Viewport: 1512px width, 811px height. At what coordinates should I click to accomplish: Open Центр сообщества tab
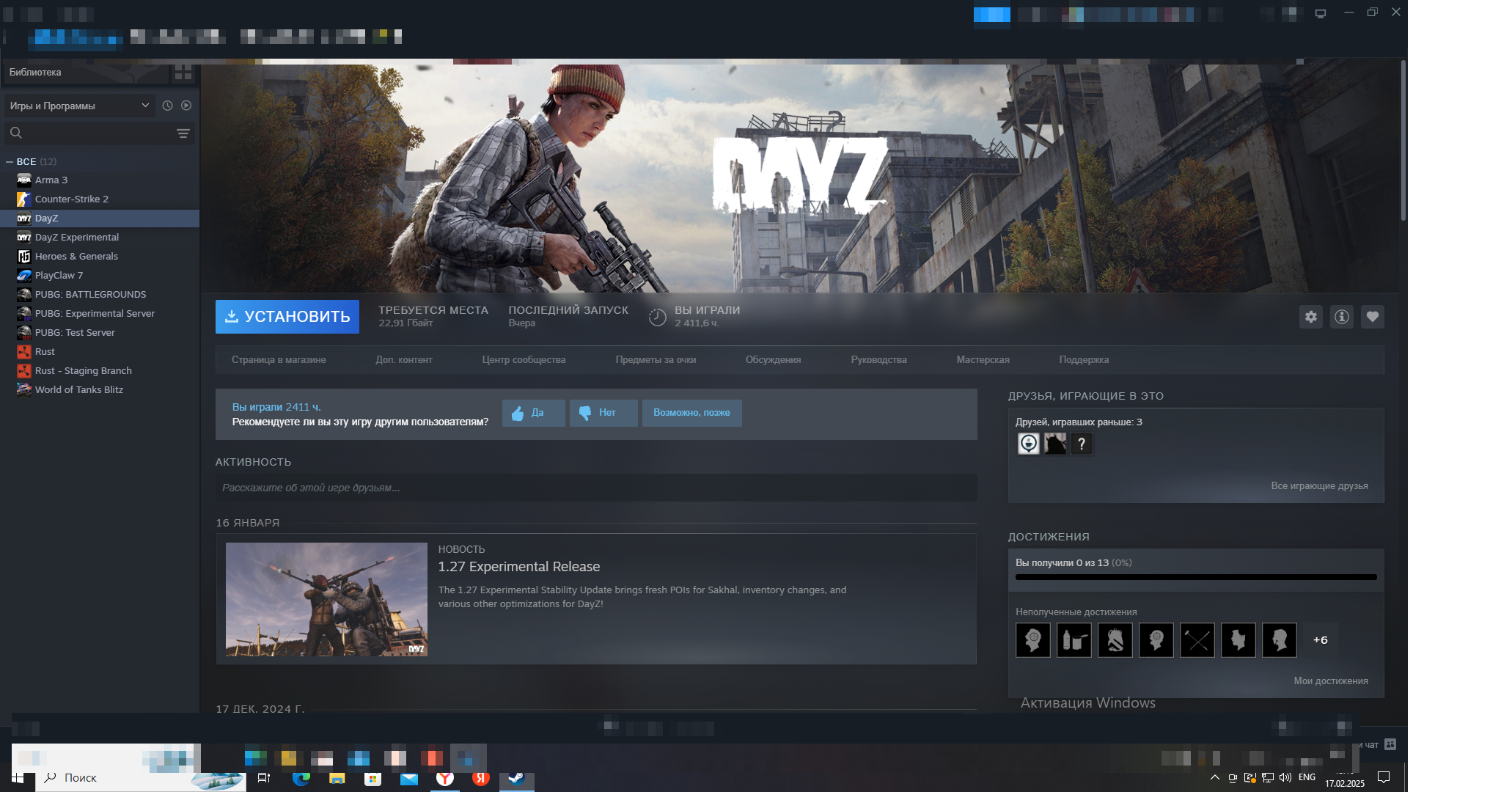tap(524, 360)
